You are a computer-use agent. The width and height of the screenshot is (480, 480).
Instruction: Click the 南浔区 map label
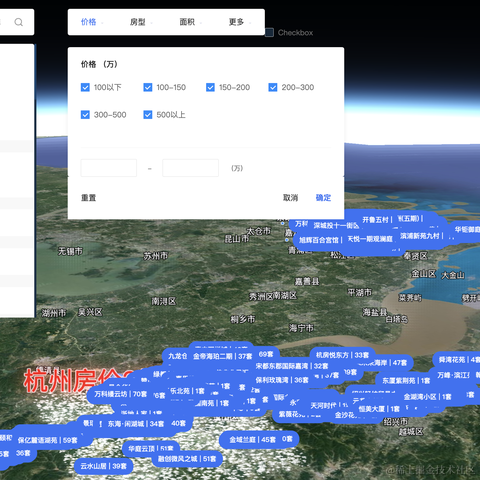tap(164, 301)
